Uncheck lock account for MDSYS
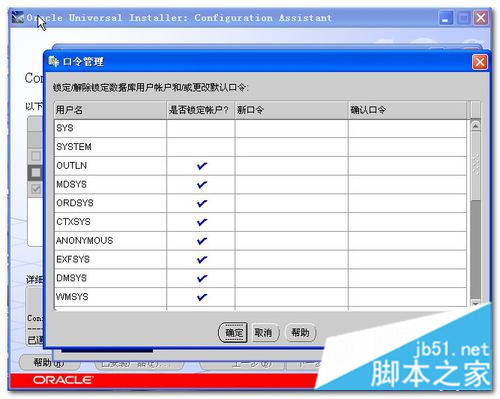 (x=202, y=184)
